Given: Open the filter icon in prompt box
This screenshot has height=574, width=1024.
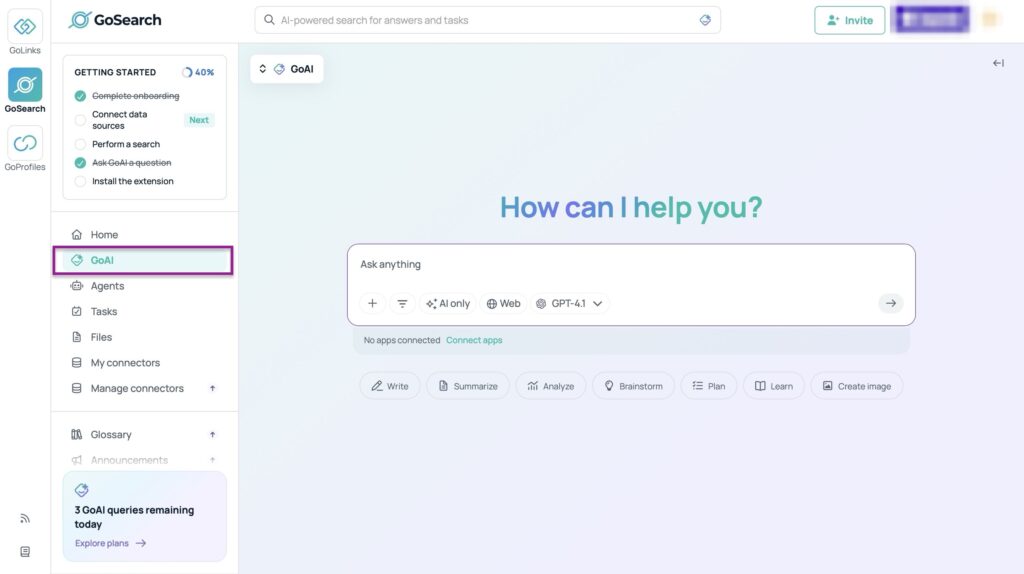Looking at the screenshot, I should click(402, 304).
